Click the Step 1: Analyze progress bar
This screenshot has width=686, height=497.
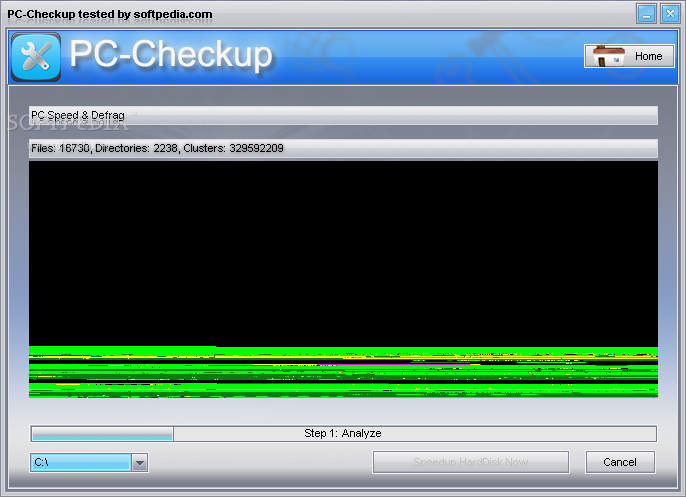(343, 434)
